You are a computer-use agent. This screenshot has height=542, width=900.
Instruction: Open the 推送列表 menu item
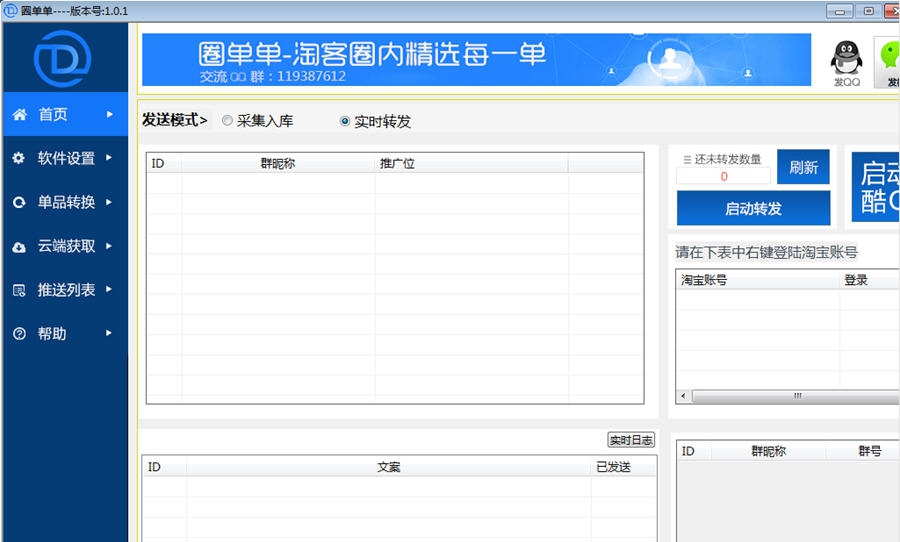(65, 290)
